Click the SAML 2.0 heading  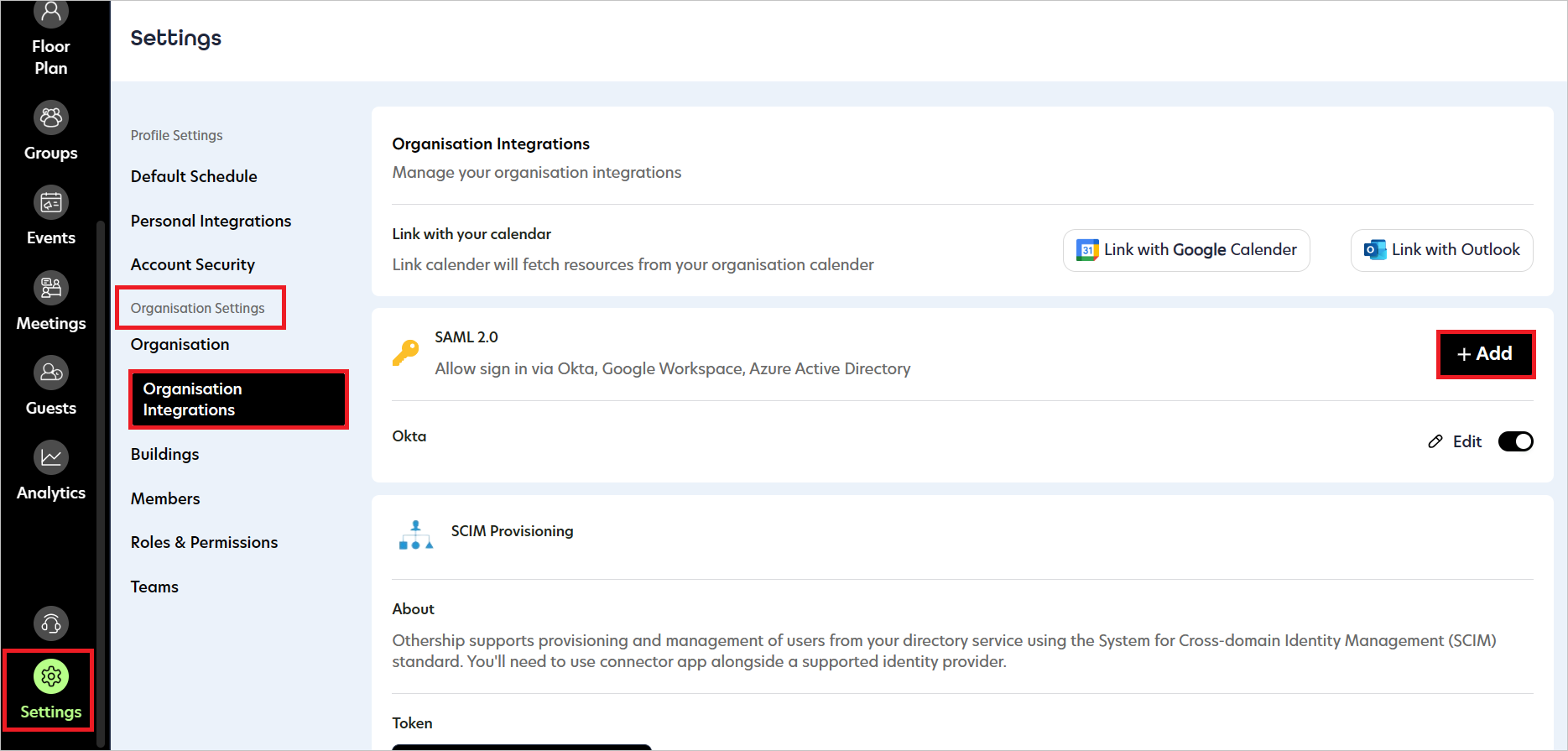(466, 337)
